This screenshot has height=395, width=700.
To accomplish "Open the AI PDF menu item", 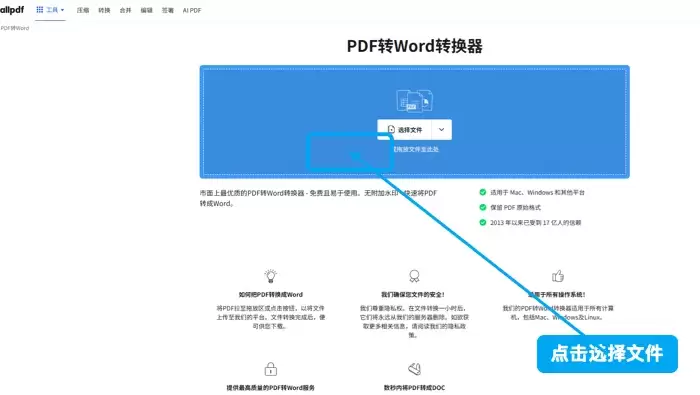I will point(192,10).
